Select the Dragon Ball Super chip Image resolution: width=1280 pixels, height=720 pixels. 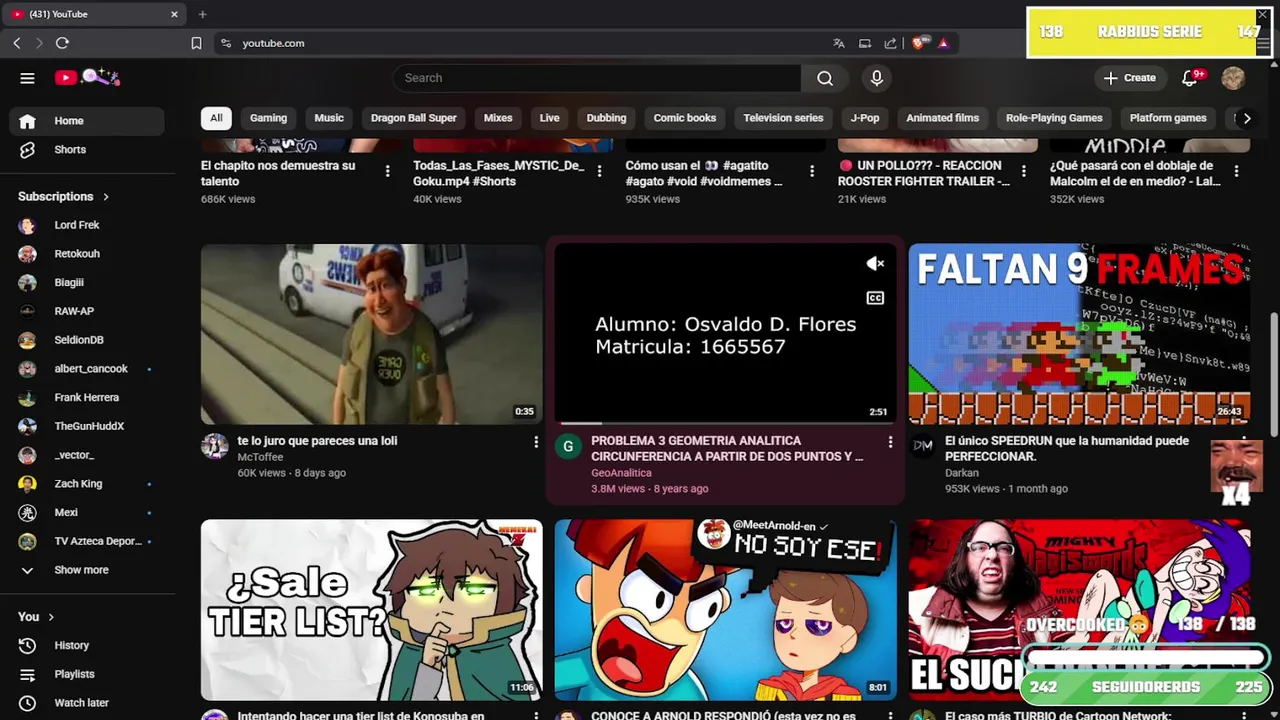[x=413, y=118]
